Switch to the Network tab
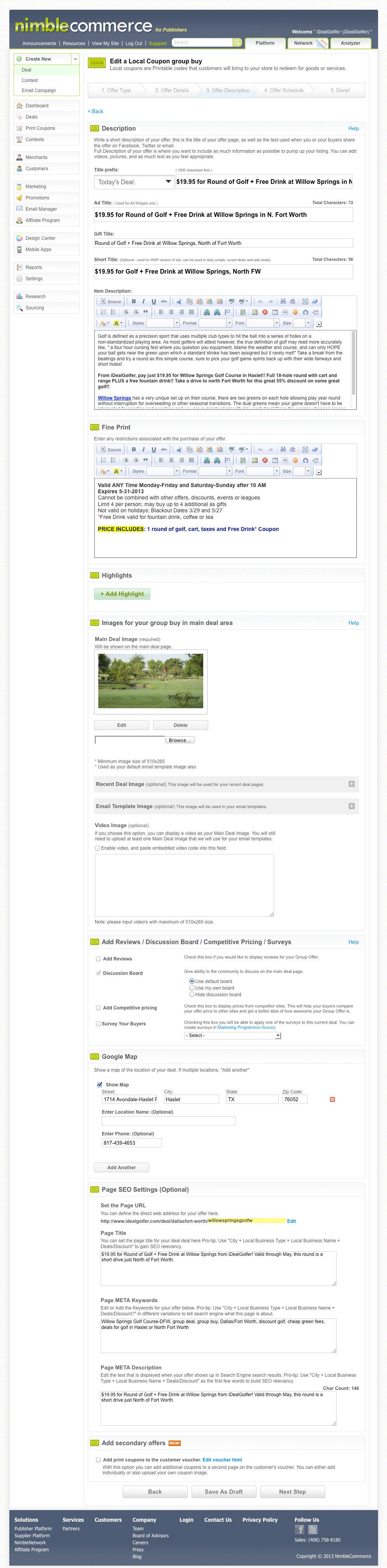 point(303,43)
